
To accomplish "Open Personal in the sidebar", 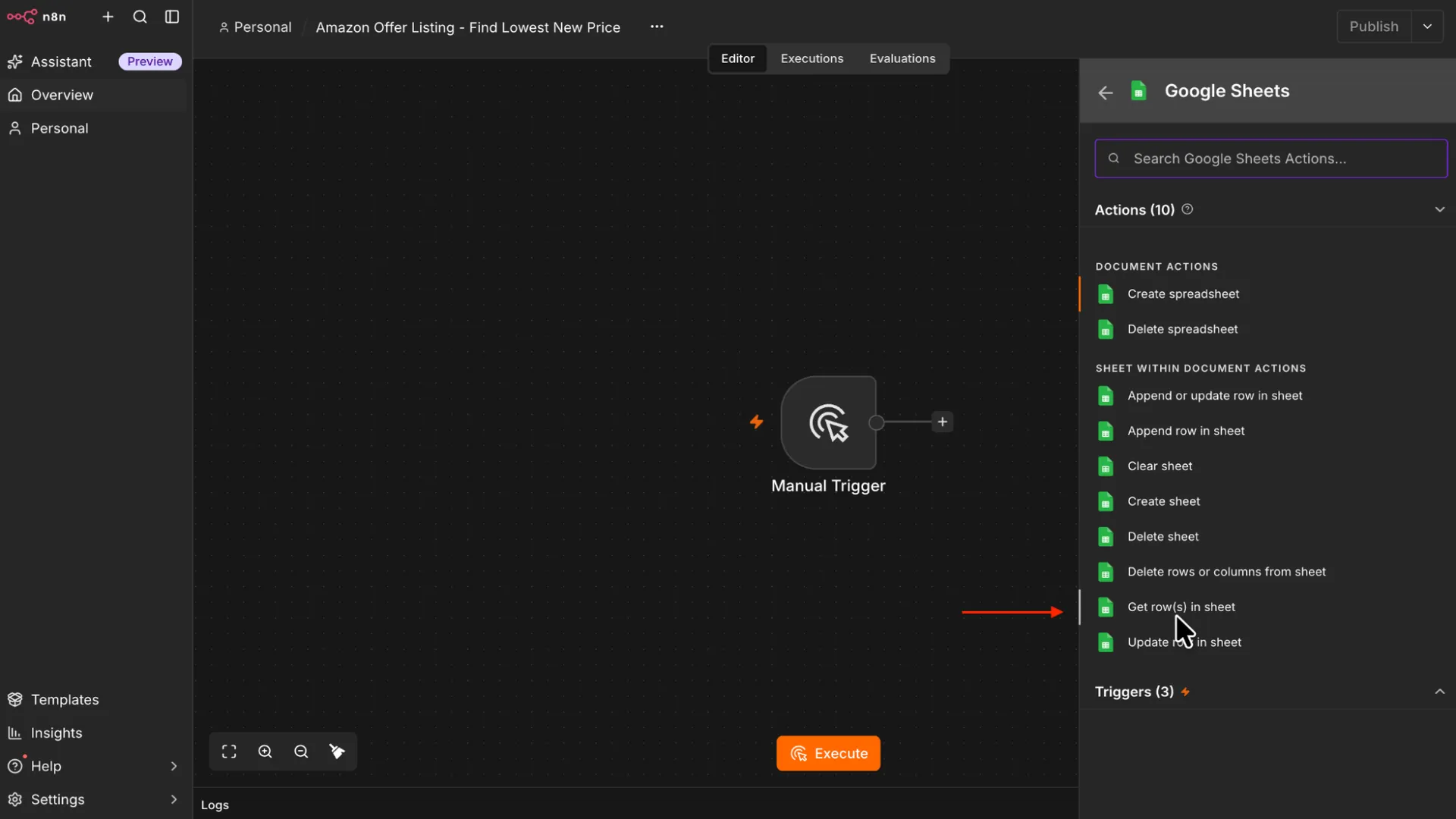I will (94, 128).
